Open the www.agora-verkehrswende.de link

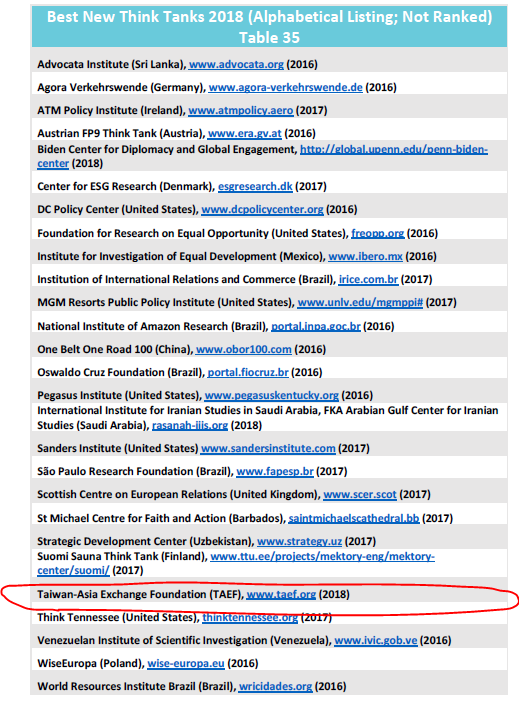pos(286,87)
